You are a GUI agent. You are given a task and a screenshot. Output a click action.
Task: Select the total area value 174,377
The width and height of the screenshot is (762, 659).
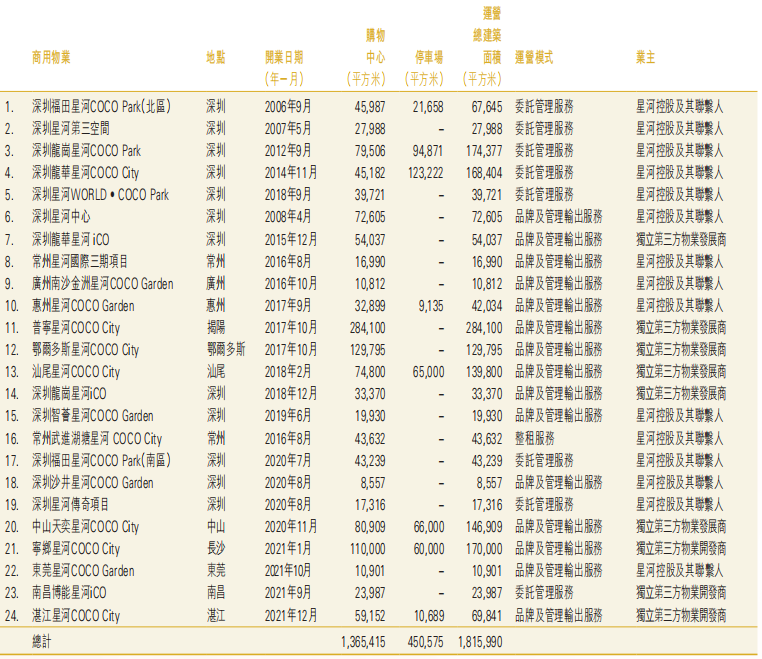pyautogui.click(x=483, y=150)
